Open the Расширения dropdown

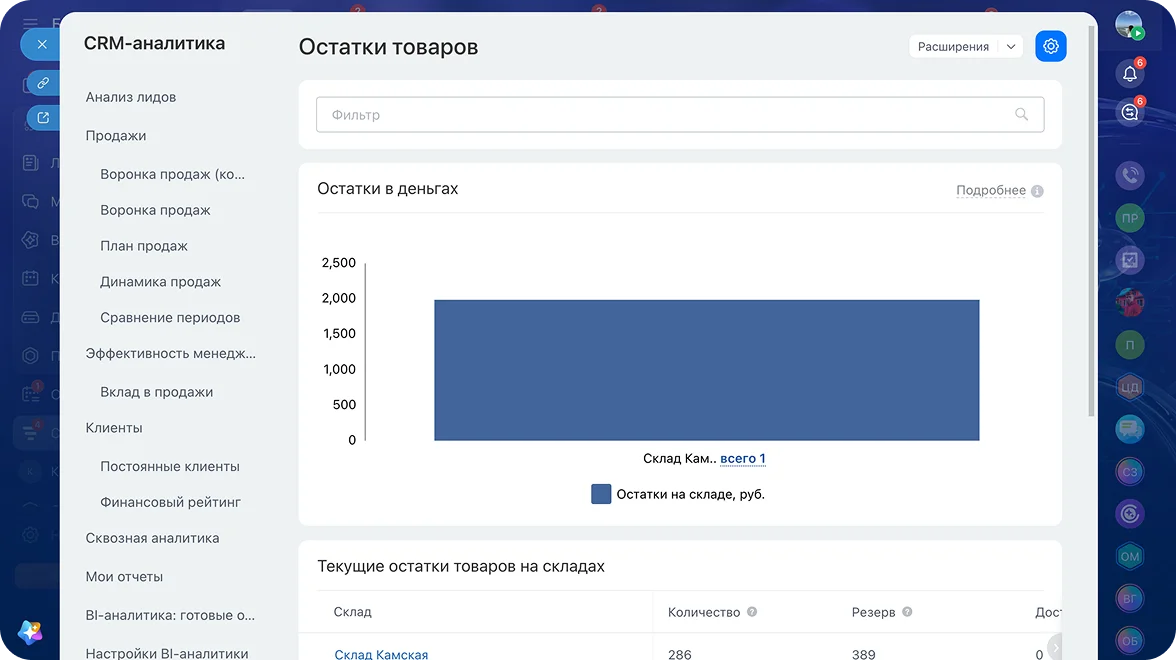[965, 46]
